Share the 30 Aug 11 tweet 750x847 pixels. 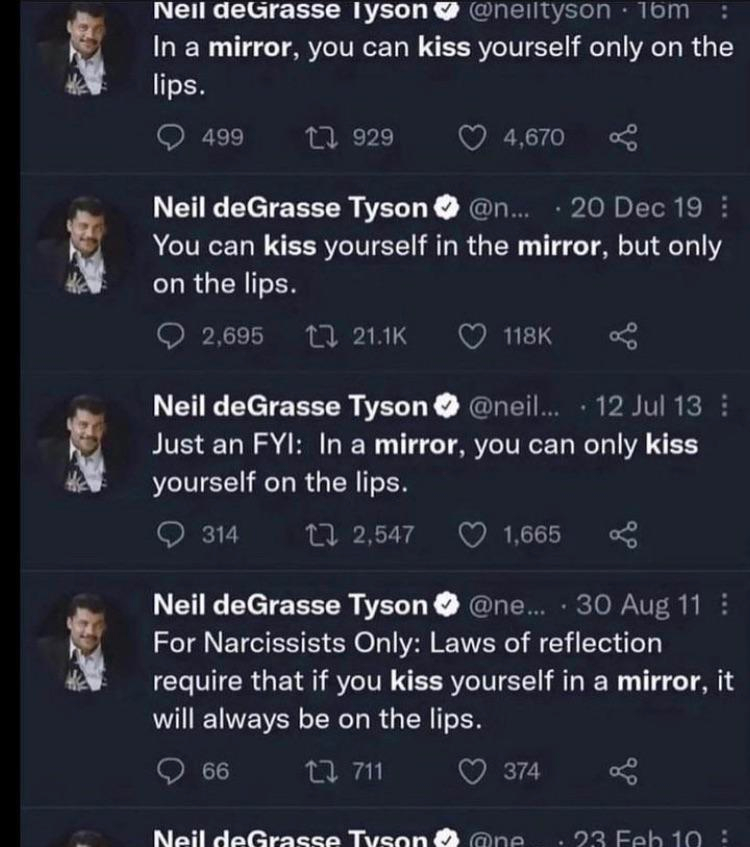(x=622, y=770)
